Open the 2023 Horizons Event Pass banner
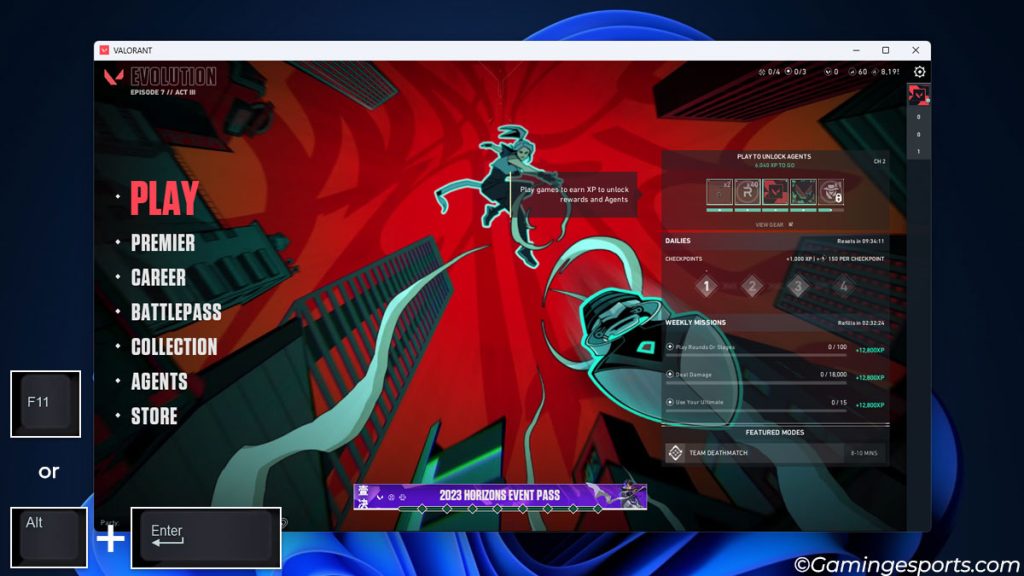This screenshot has height=576, width=1024. coord(499,496)
